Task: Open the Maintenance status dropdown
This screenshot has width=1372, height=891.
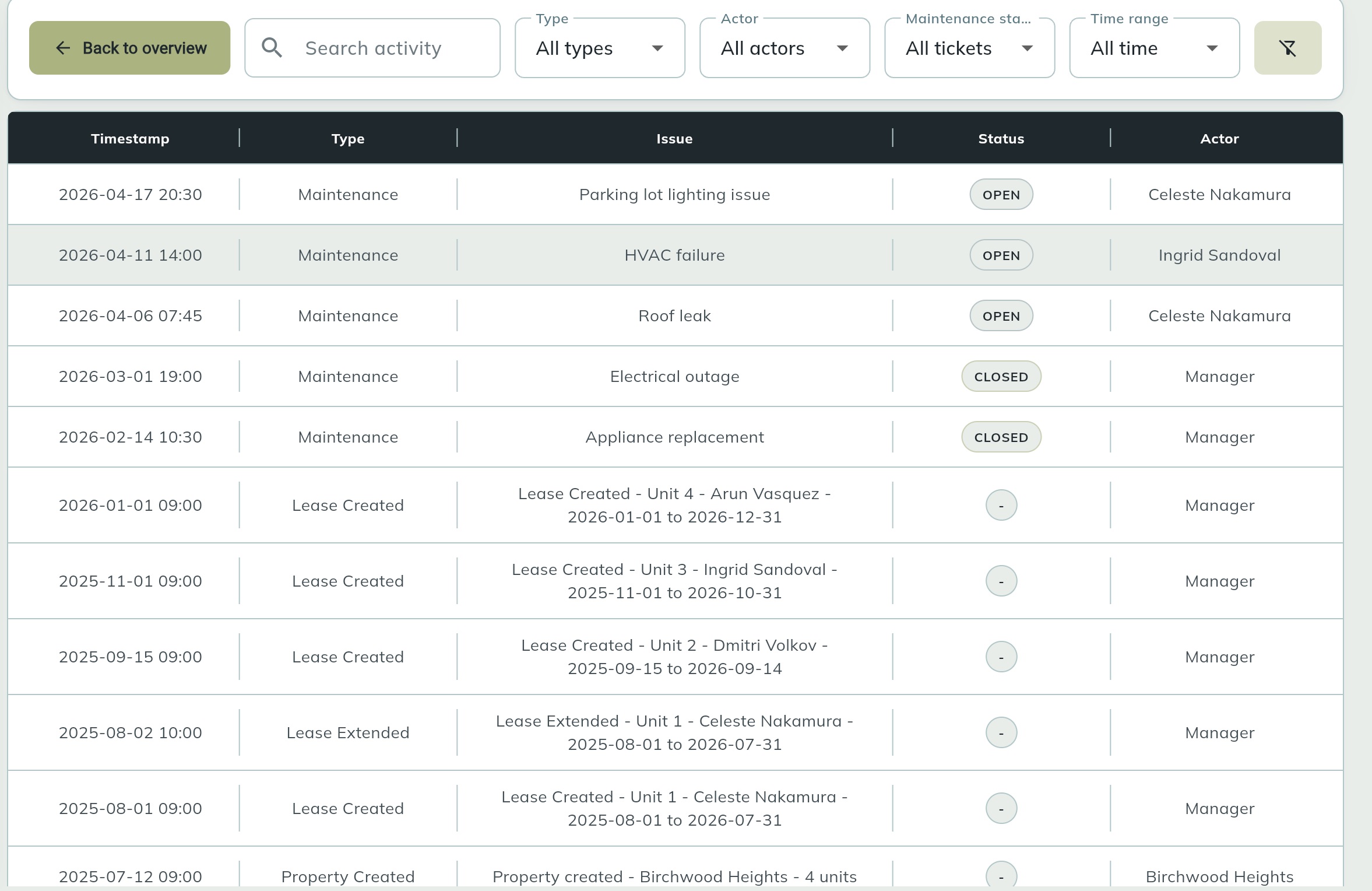Action: 969,48
